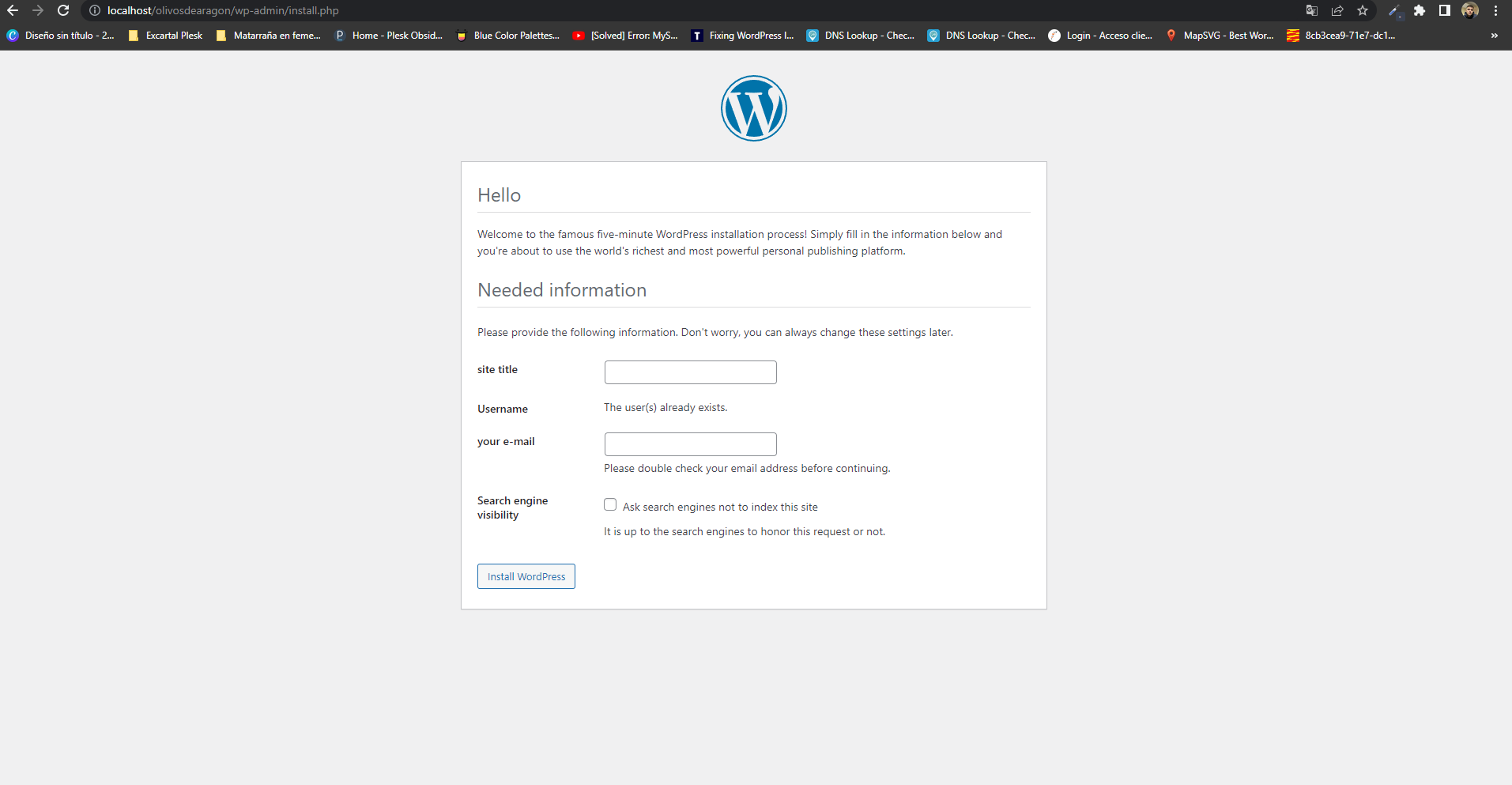Click the browser forward arrow

coord(38,10)
